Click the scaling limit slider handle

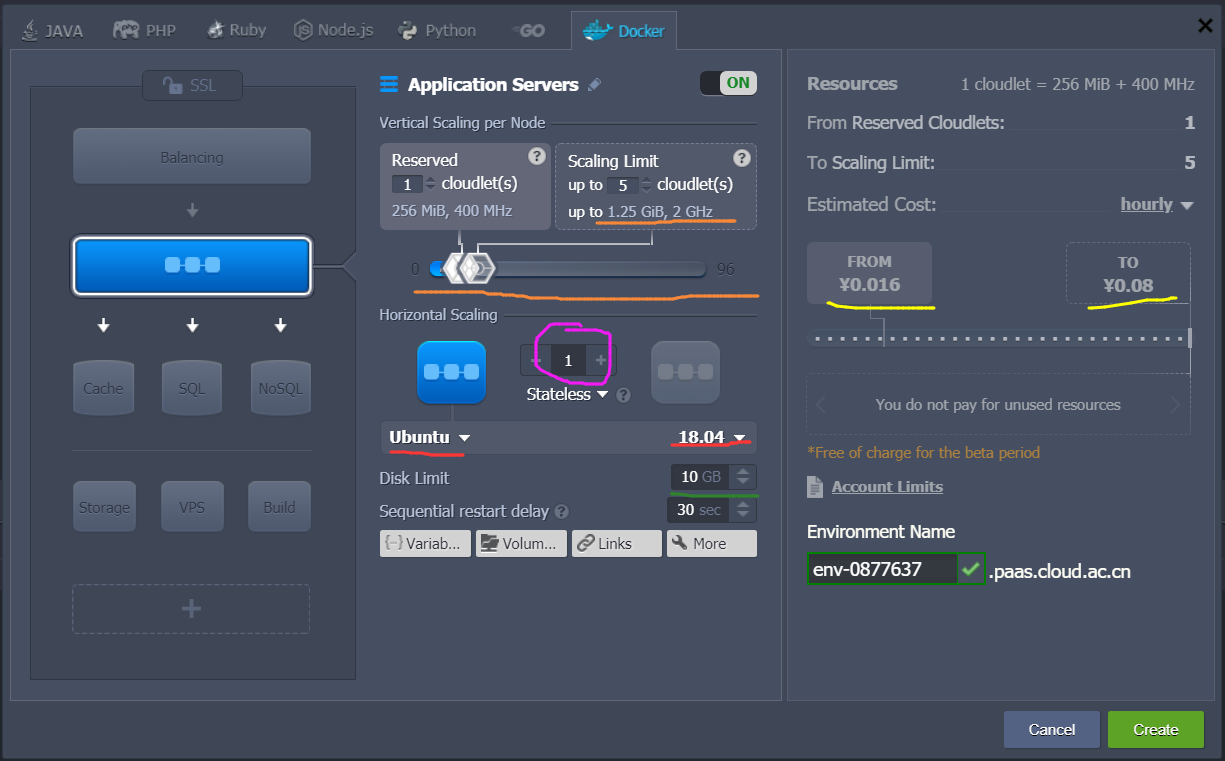[480, 268]
